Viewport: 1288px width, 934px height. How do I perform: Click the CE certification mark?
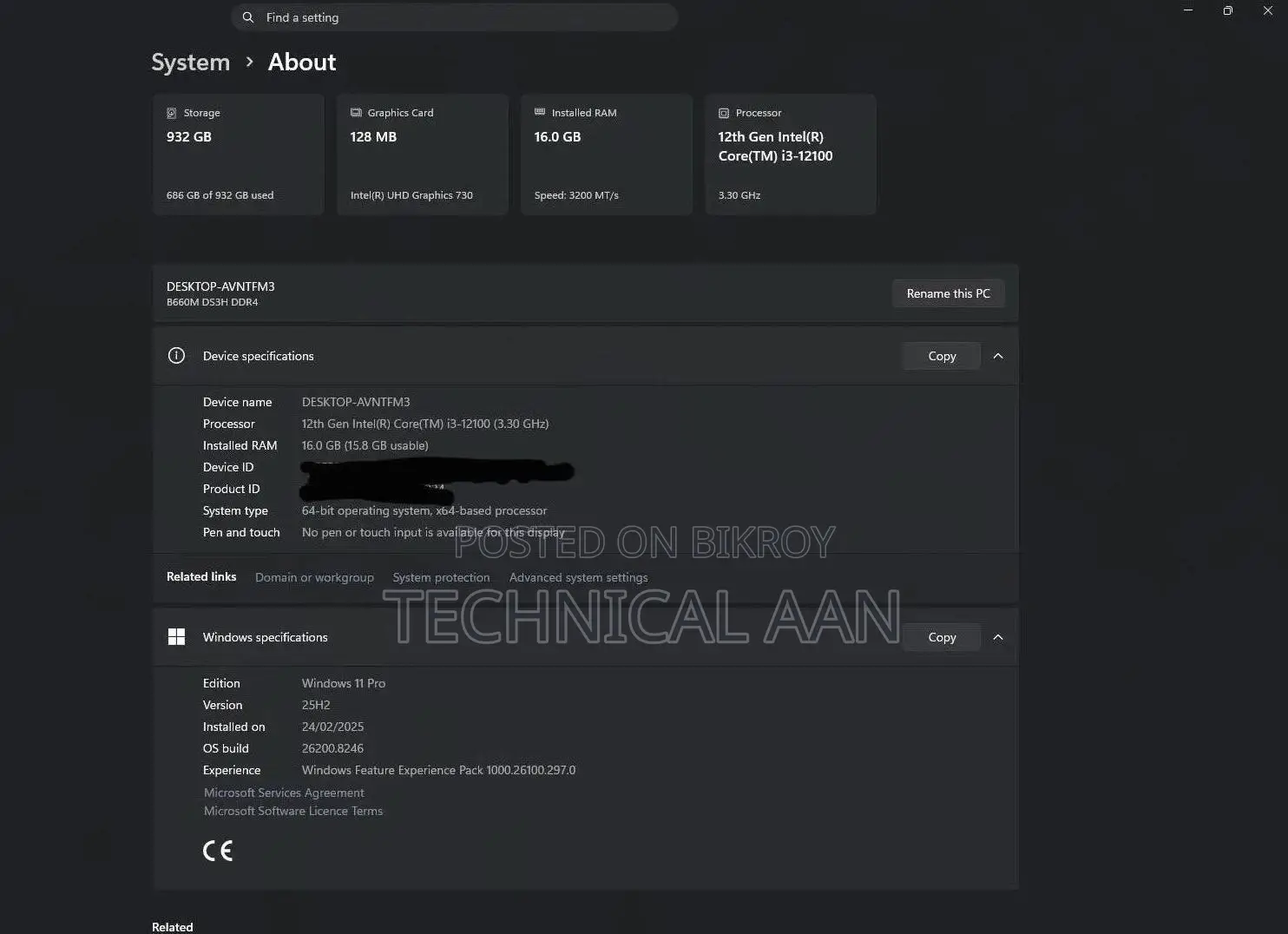point(218,851)
